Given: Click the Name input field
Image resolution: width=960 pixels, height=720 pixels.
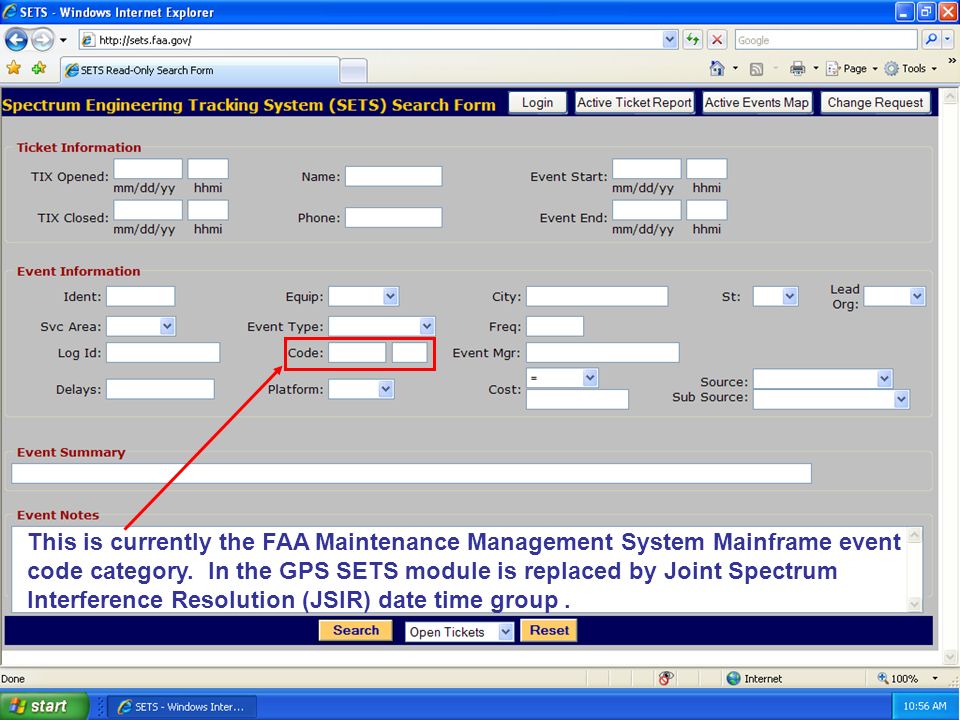Looking at the screenshot, I should pyautogui.click(x=393, y=176).
